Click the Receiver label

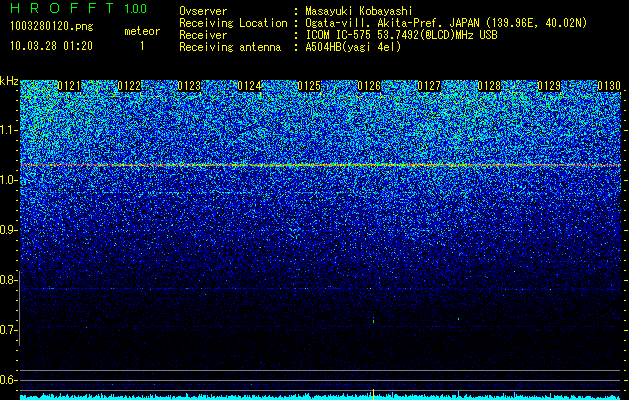pyautogui.click(x=203, y=35)
